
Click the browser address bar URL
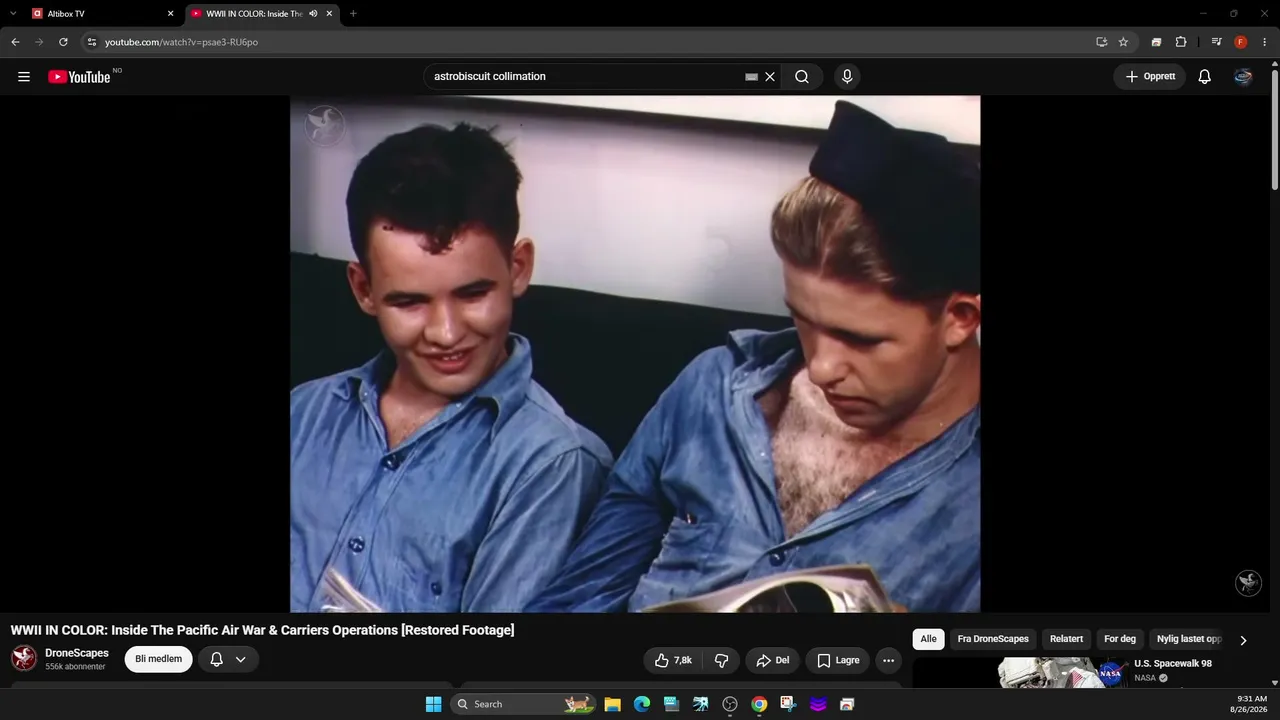181,42
